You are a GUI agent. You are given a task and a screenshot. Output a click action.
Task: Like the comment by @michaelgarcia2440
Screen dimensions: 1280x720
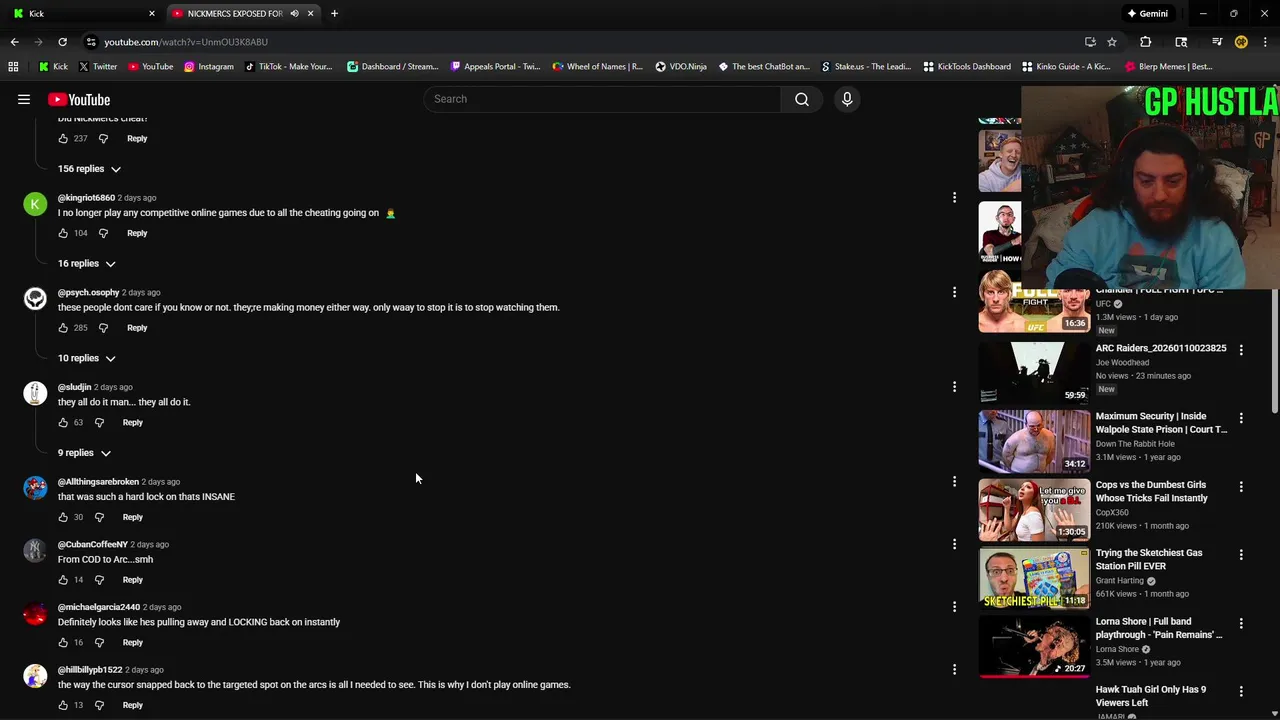63,642
